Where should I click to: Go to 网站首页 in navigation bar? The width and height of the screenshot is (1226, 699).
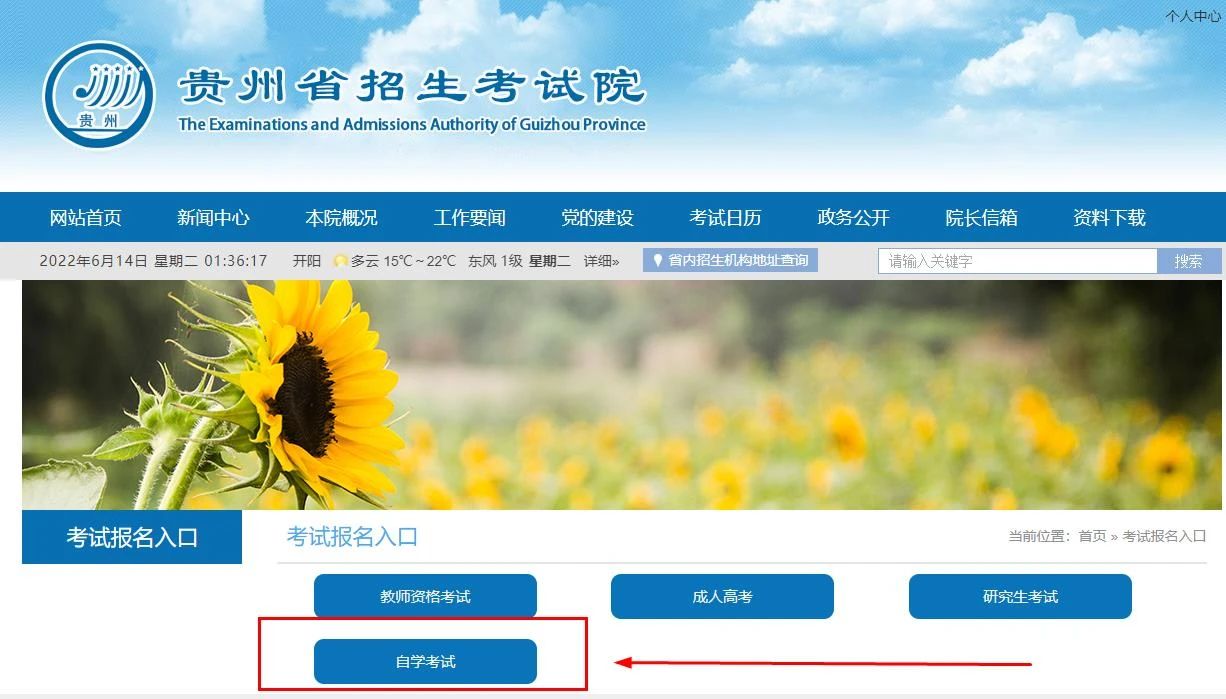pyautogui.click(x=86, y=218)
